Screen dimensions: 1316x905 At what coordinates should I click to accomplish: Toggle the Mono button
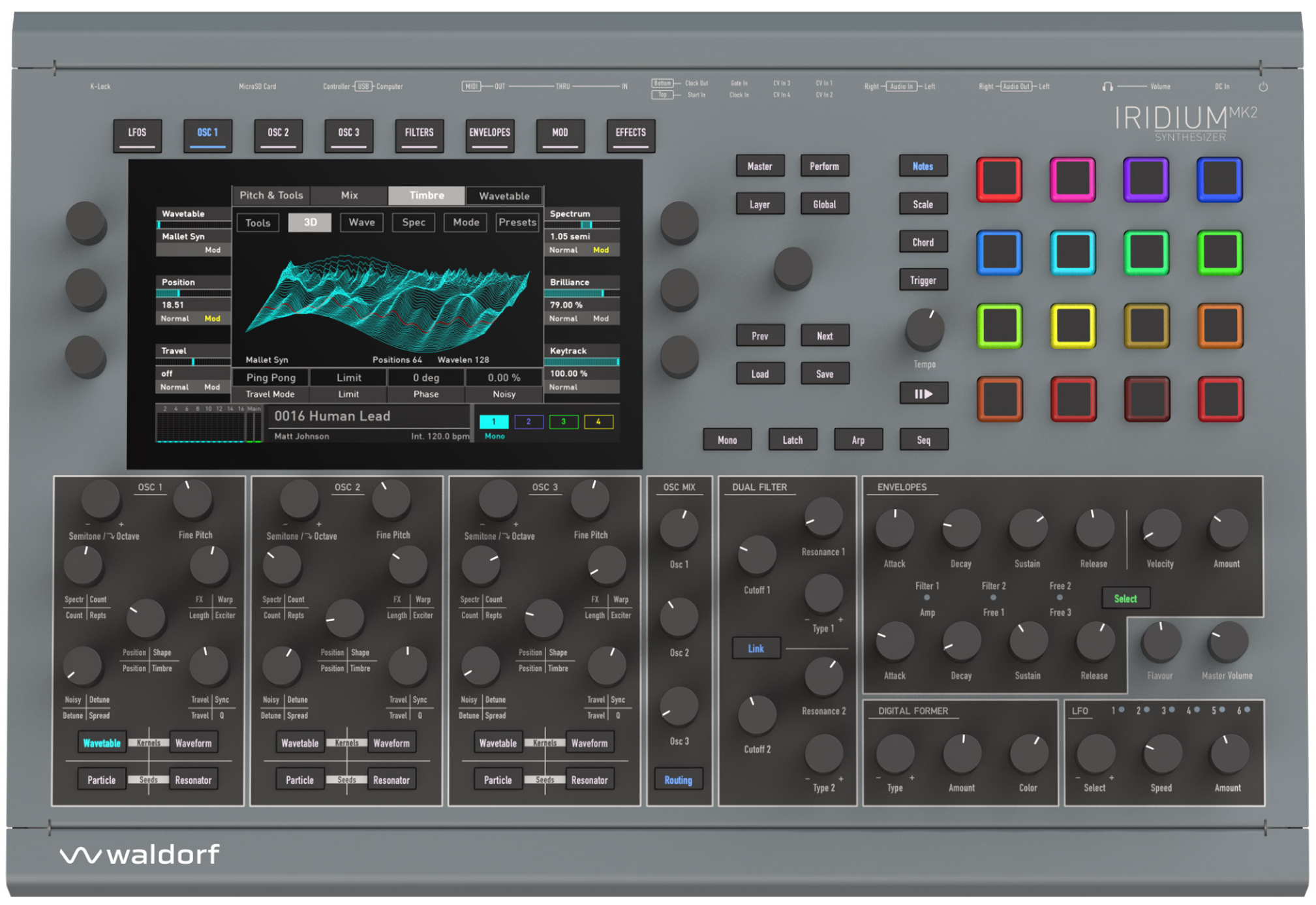(727, 440)
